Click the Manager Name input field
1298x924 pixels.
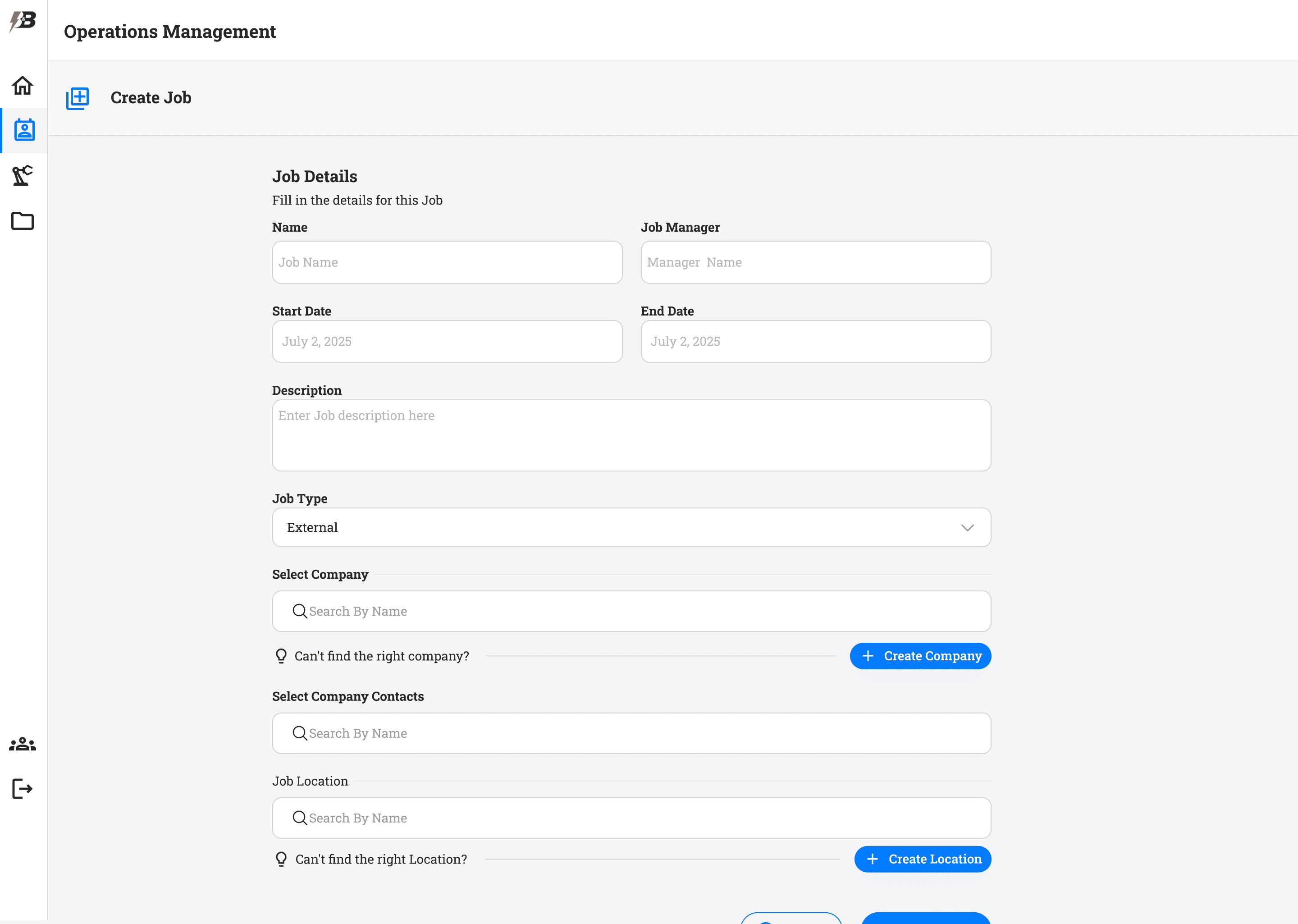[x=815, y=262]
